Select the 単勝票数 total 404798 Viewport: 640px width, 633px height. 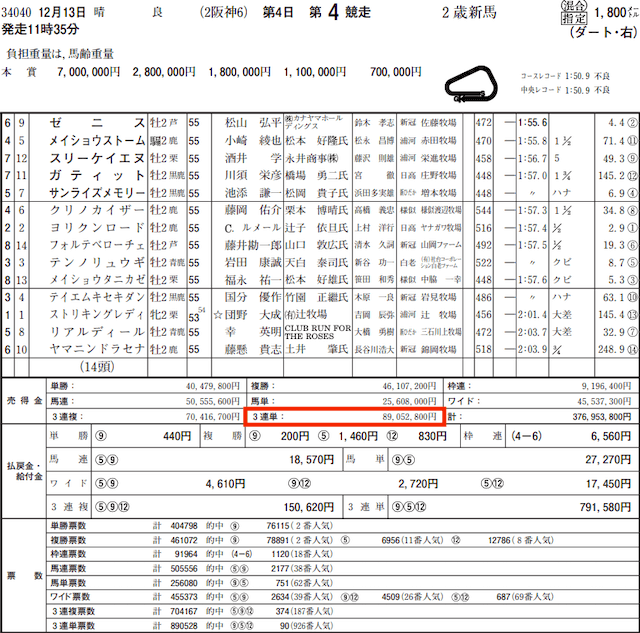(188, 525)
